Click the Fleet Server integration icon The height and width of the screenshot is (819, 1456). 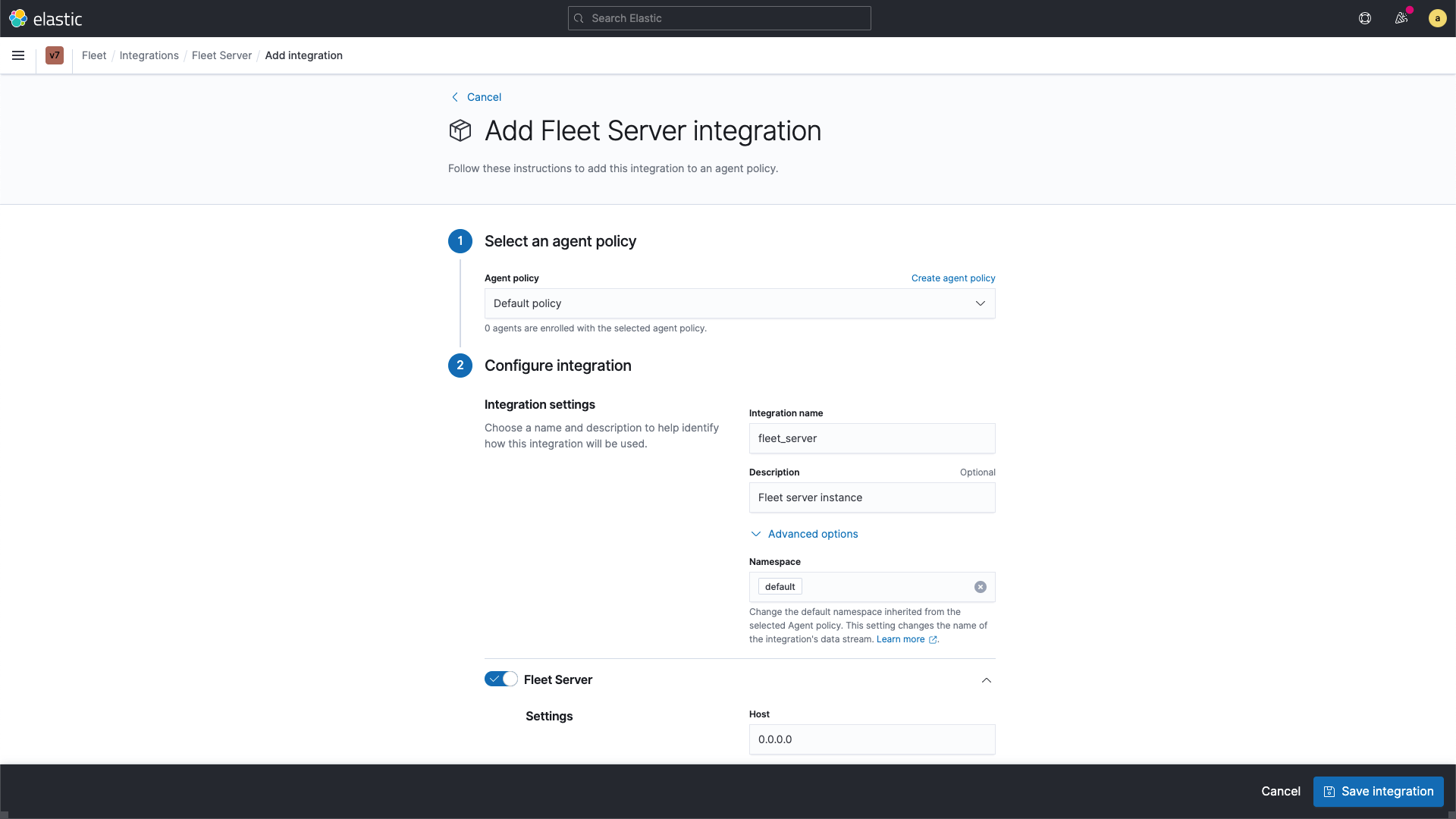click(x=460, y=130)
